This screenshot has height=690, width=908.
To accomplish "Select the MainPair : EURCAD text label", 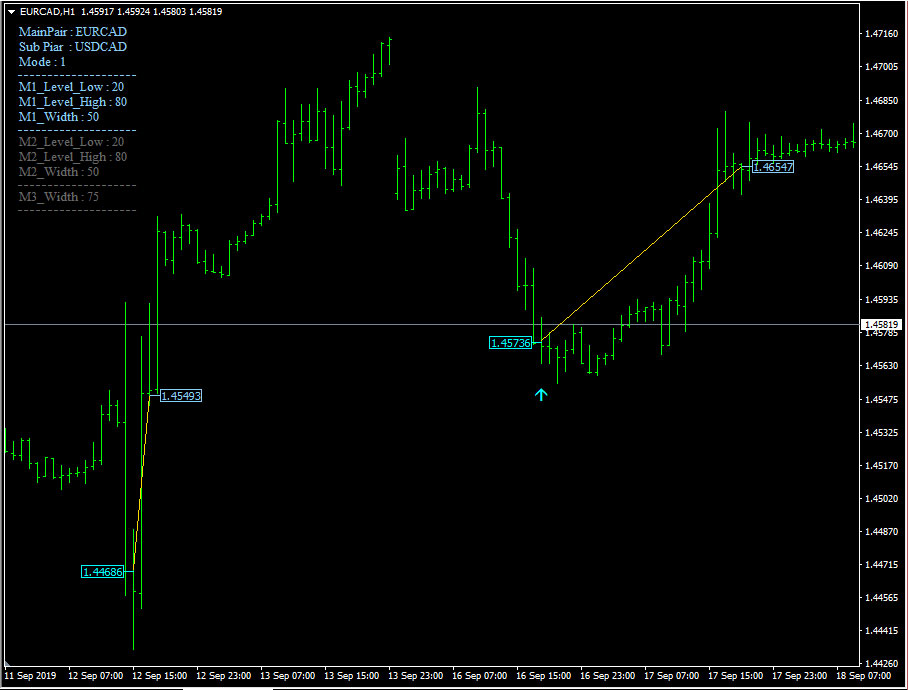I will pos(73,32).
